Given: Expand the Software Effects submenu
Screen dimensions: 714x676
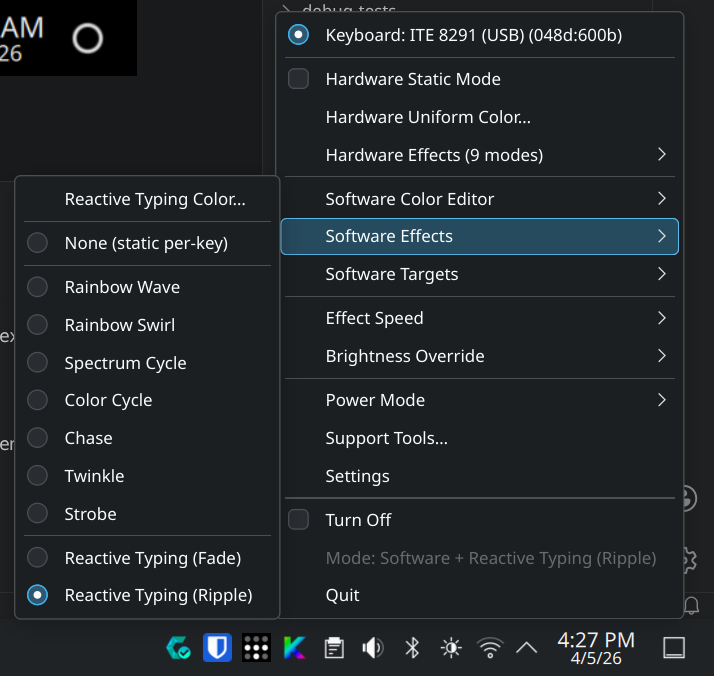Looking at the screenshot, I should [479, 236].
